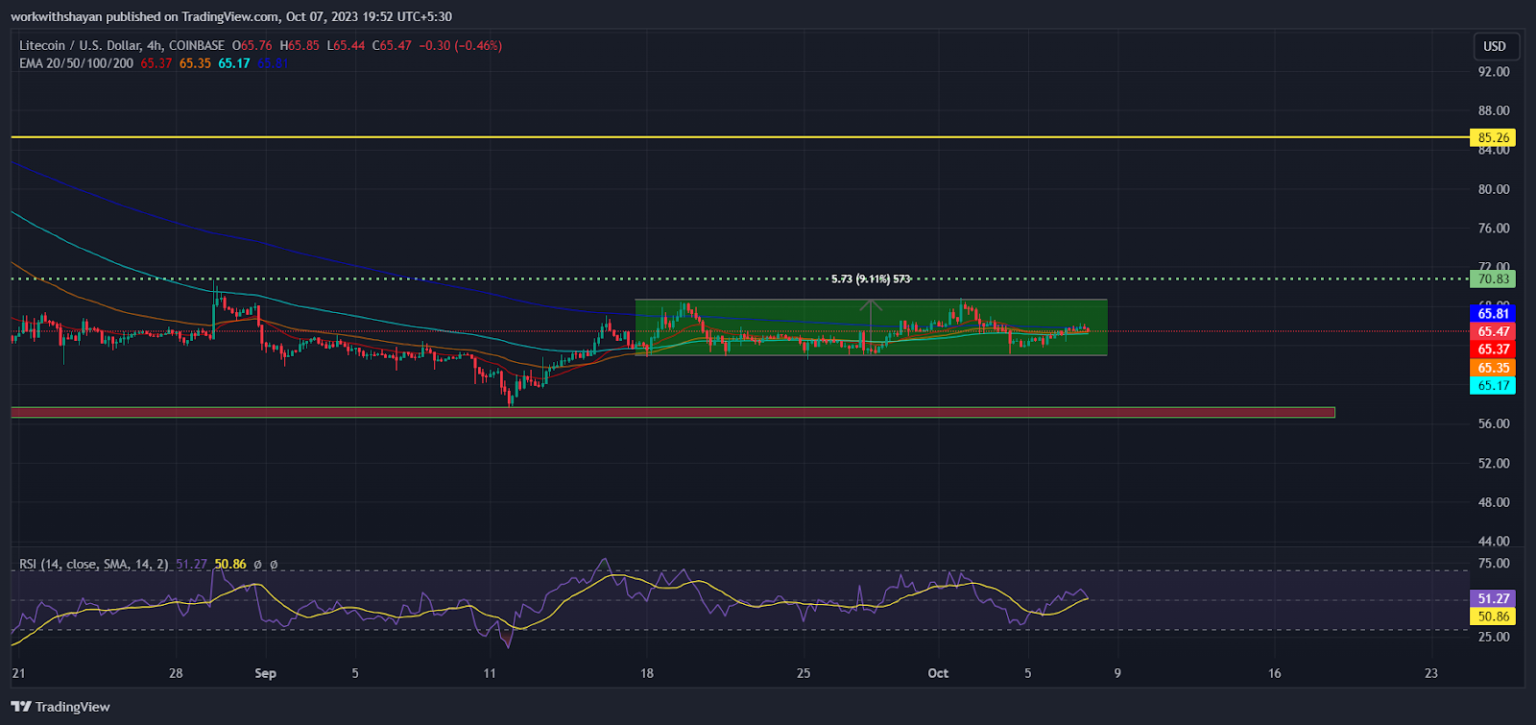The width and height of the screenshot is (1536, 725).
Task: Select the red support zone rectangle
Action: coord(672,412)
